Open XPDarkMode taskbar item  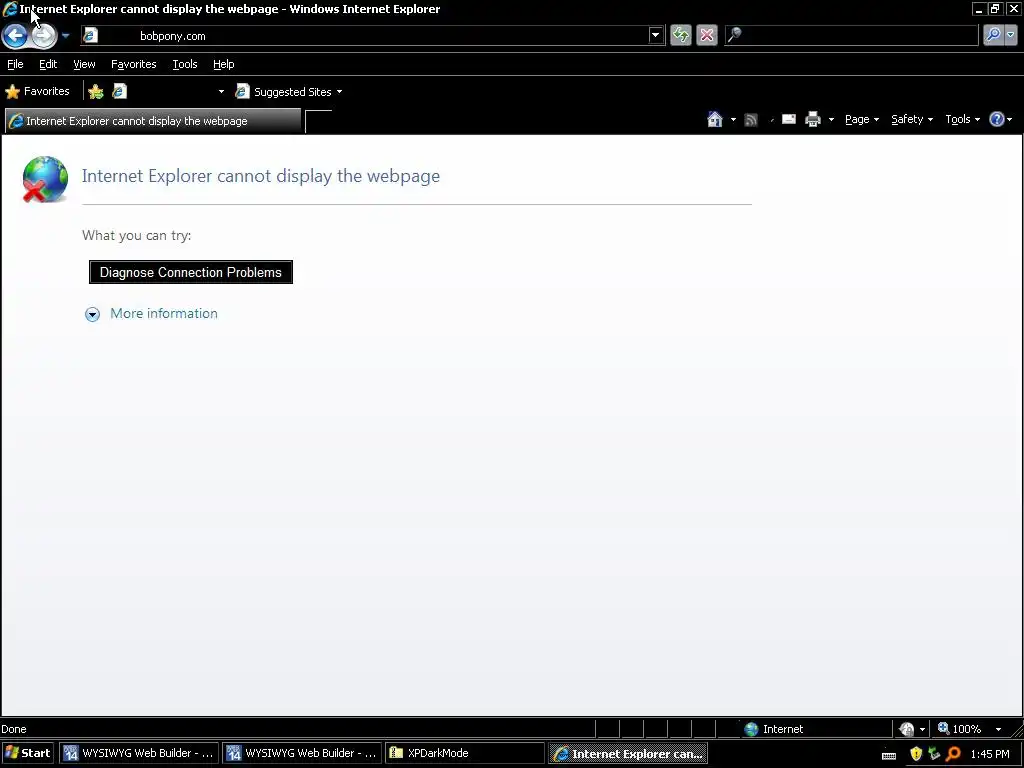point(465,753)
